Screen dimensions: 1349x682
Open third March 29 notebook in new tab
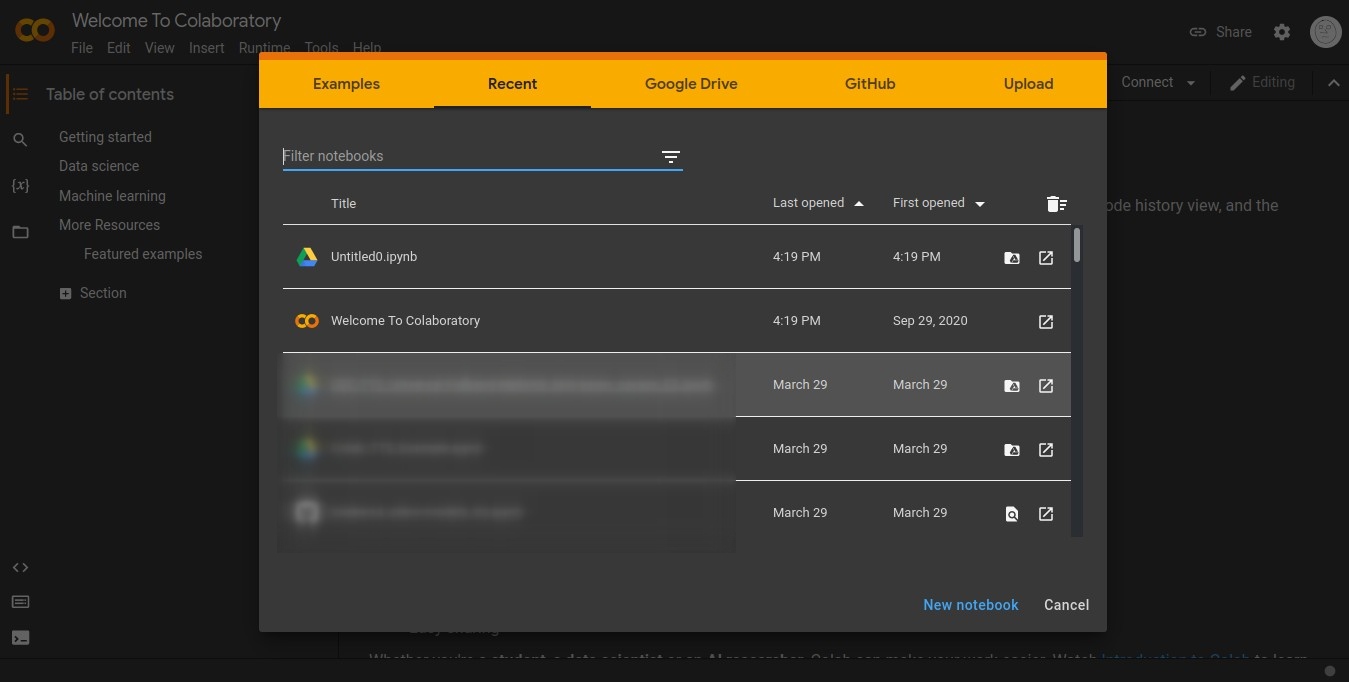pos(1046,514)
